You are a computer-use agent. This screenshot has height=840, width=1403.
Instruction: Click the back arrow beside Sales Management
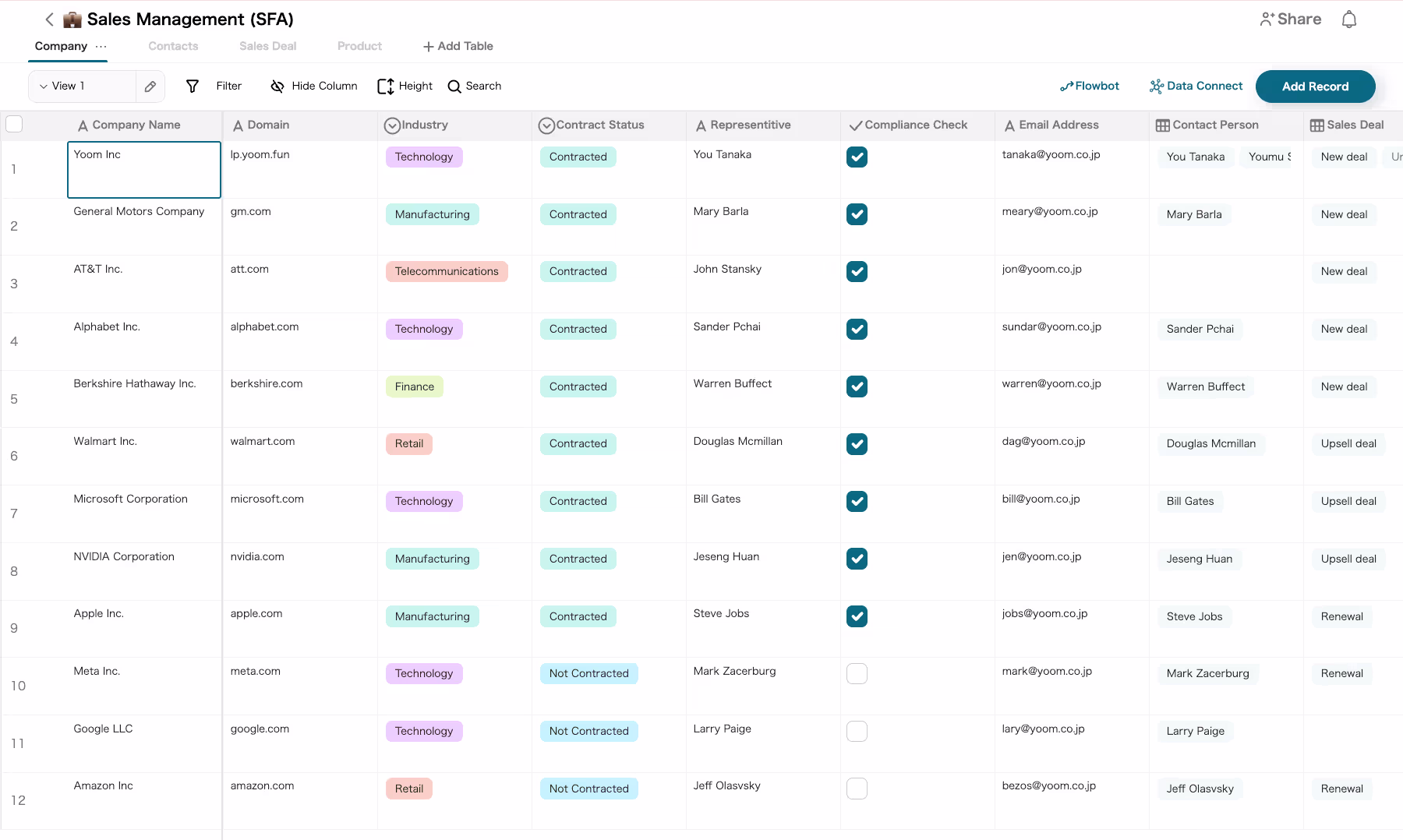pos(49,19)
